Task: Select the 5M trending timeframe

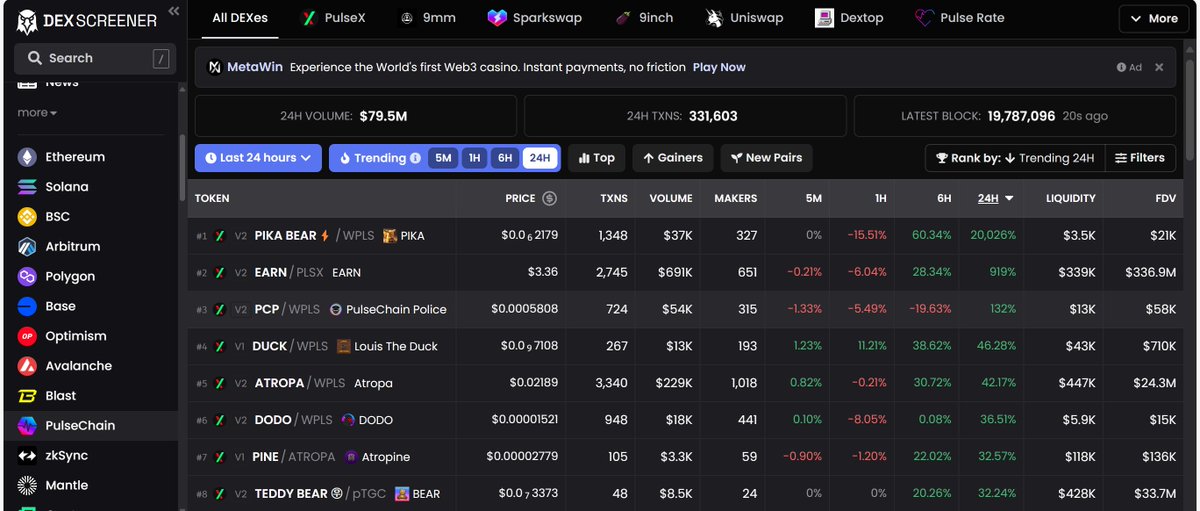Action: tap(443, 158)
